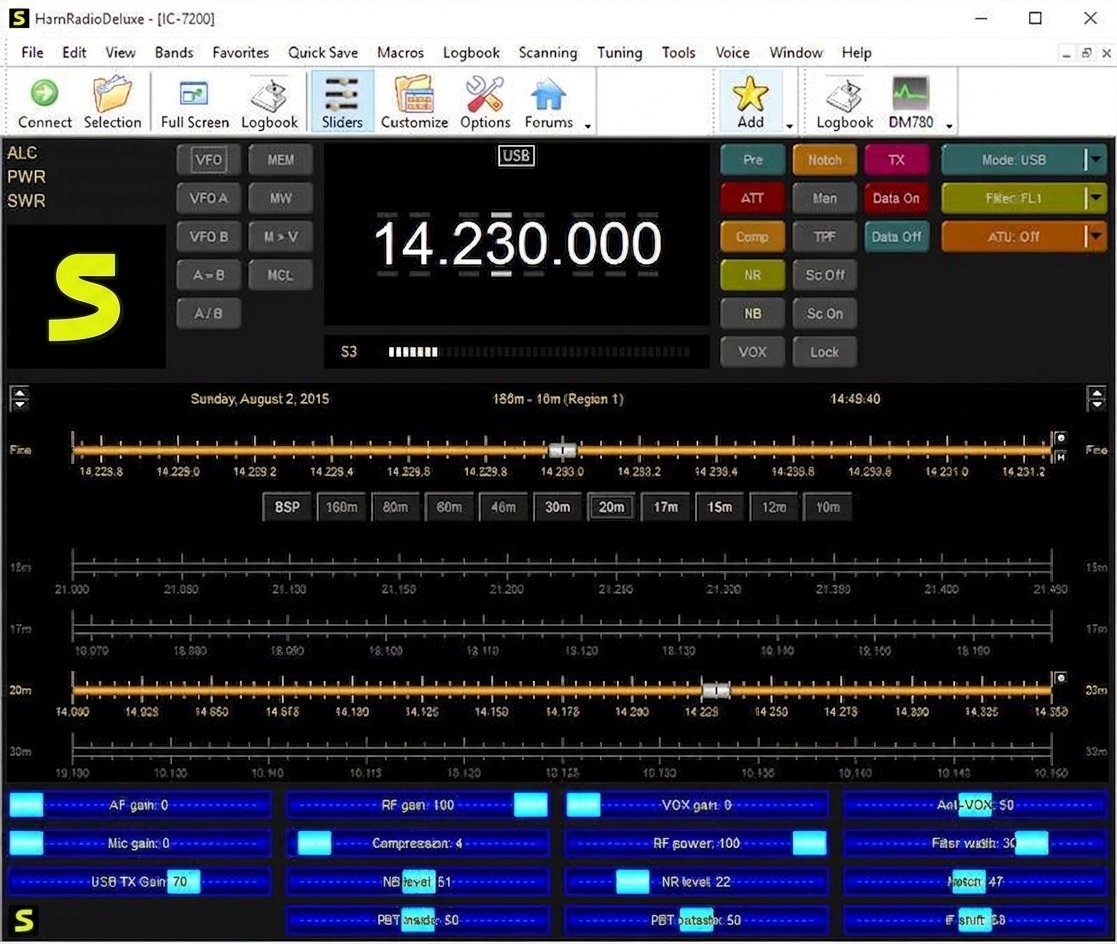
Task: Toggle the ATT attenuator button
Action: point(752,198)
